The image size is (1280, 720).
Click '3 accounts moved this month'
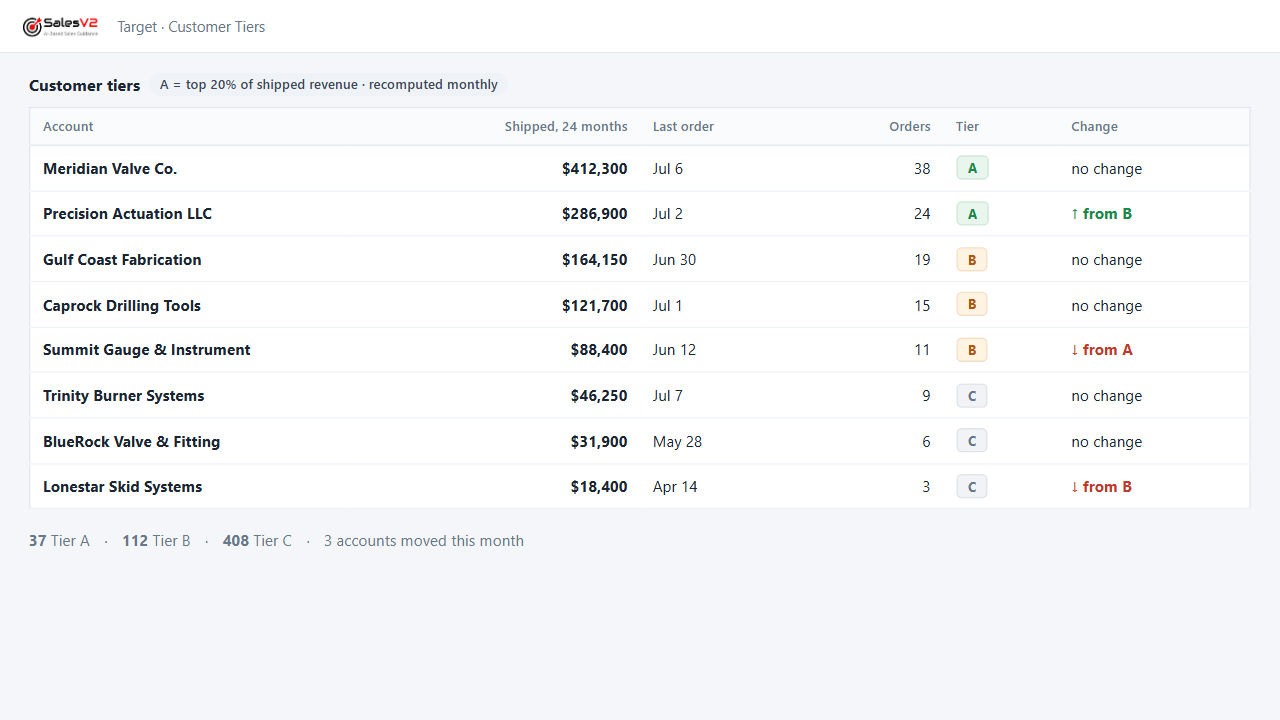pos(424,541)
